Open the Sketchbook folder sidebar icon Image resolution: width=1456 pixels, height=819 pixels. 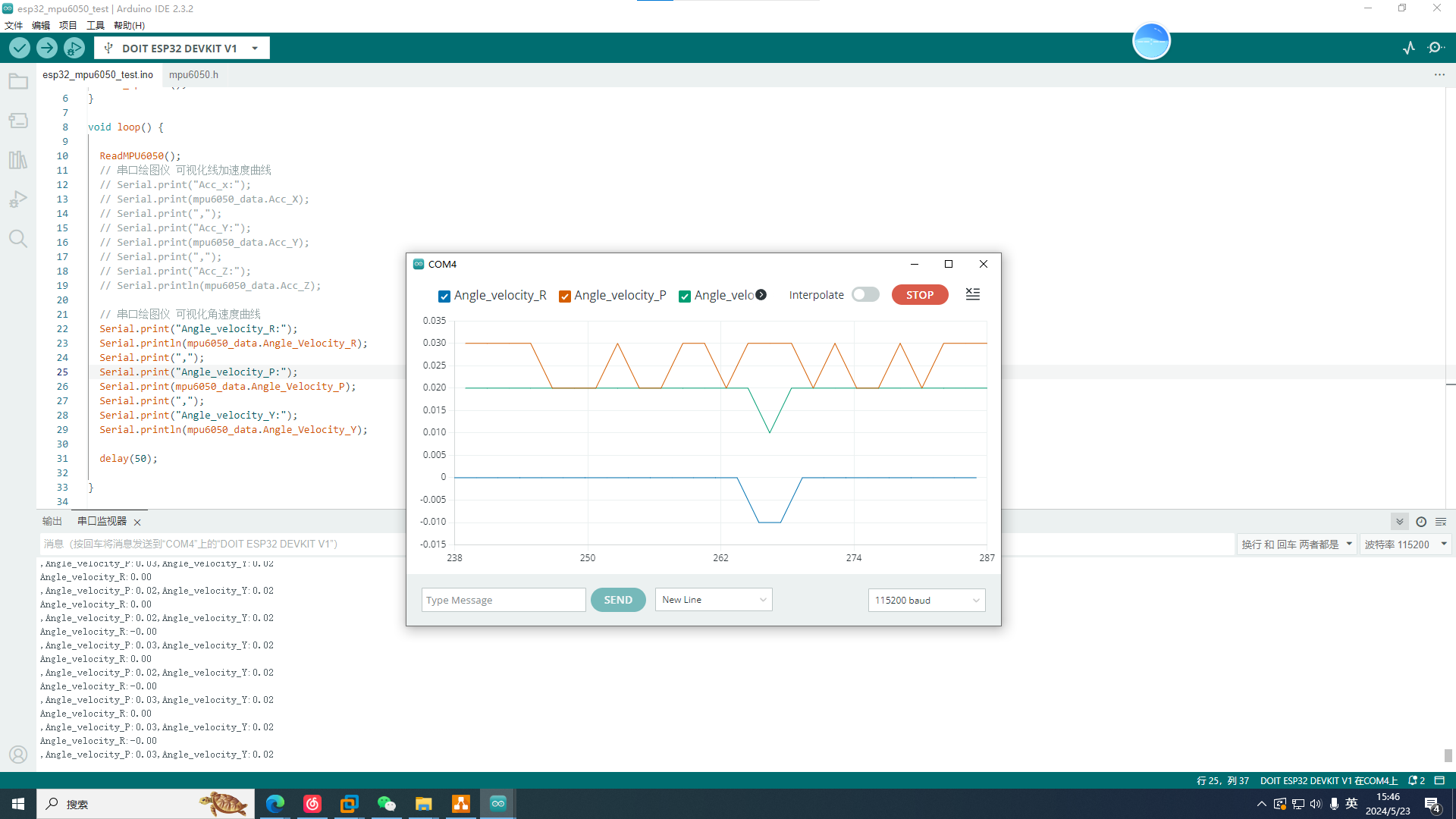tap(18, 81)
